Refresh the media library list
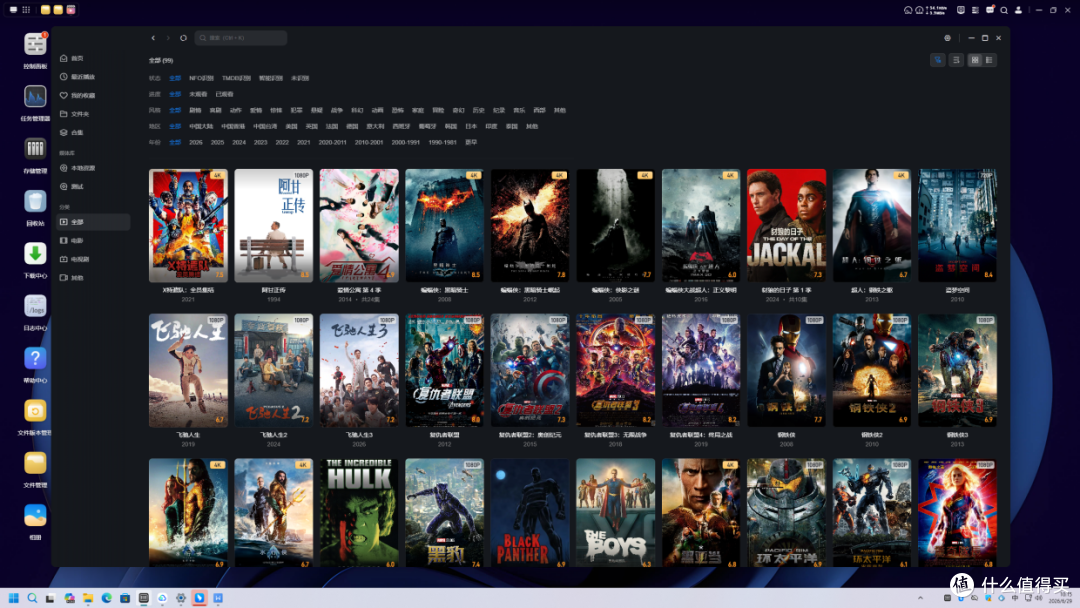 click(183, 38)
